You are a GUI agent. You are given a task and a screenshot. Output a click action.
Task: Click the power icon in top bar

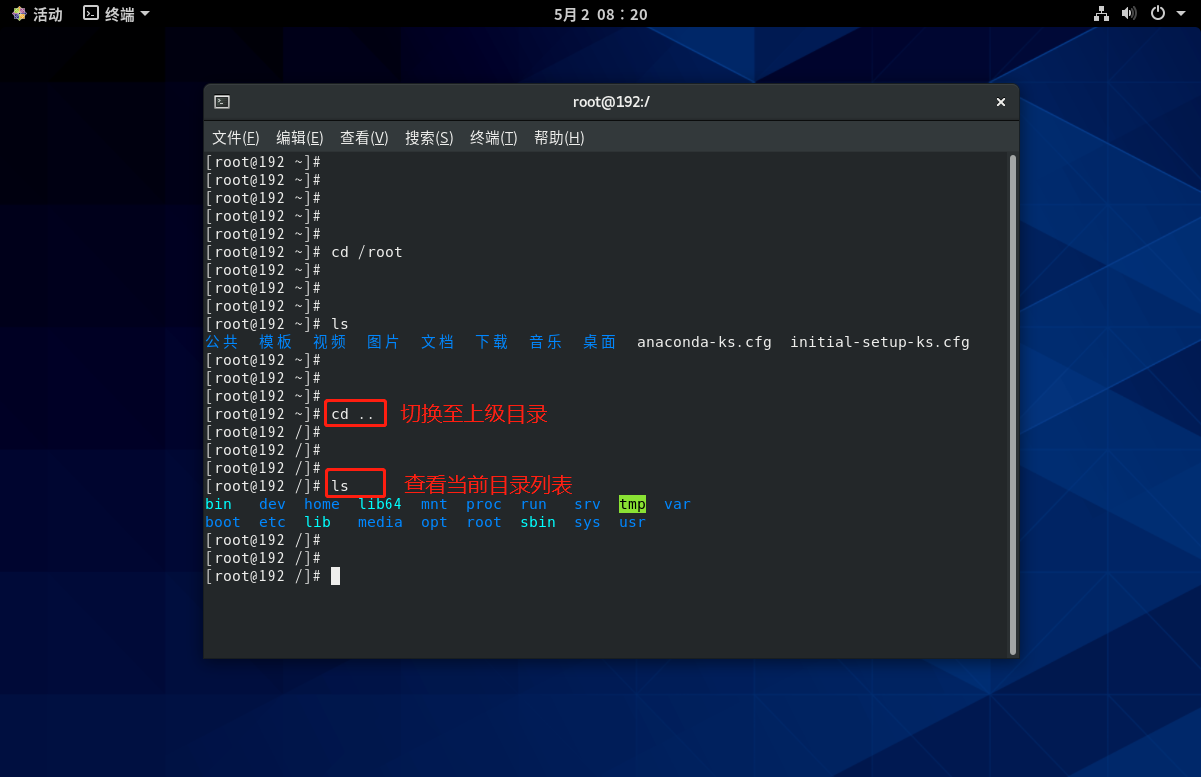click(1158, 13)
